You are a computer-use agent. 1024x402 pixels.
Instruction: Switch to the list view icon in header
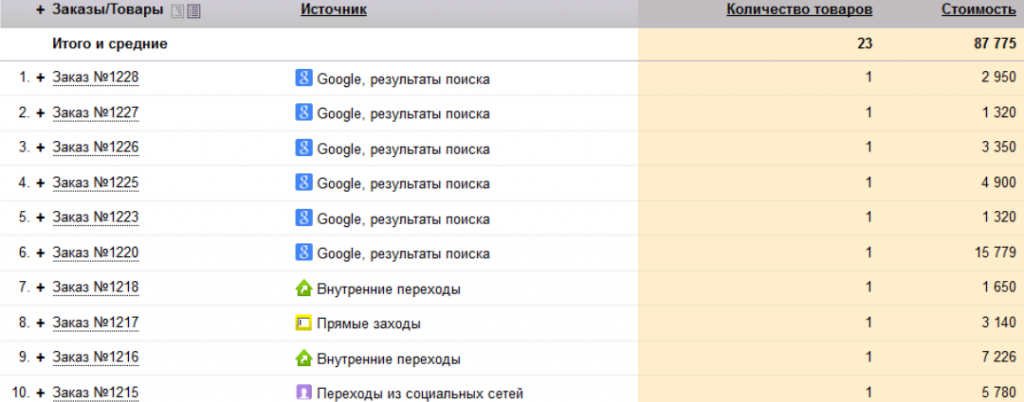point(193,11)
